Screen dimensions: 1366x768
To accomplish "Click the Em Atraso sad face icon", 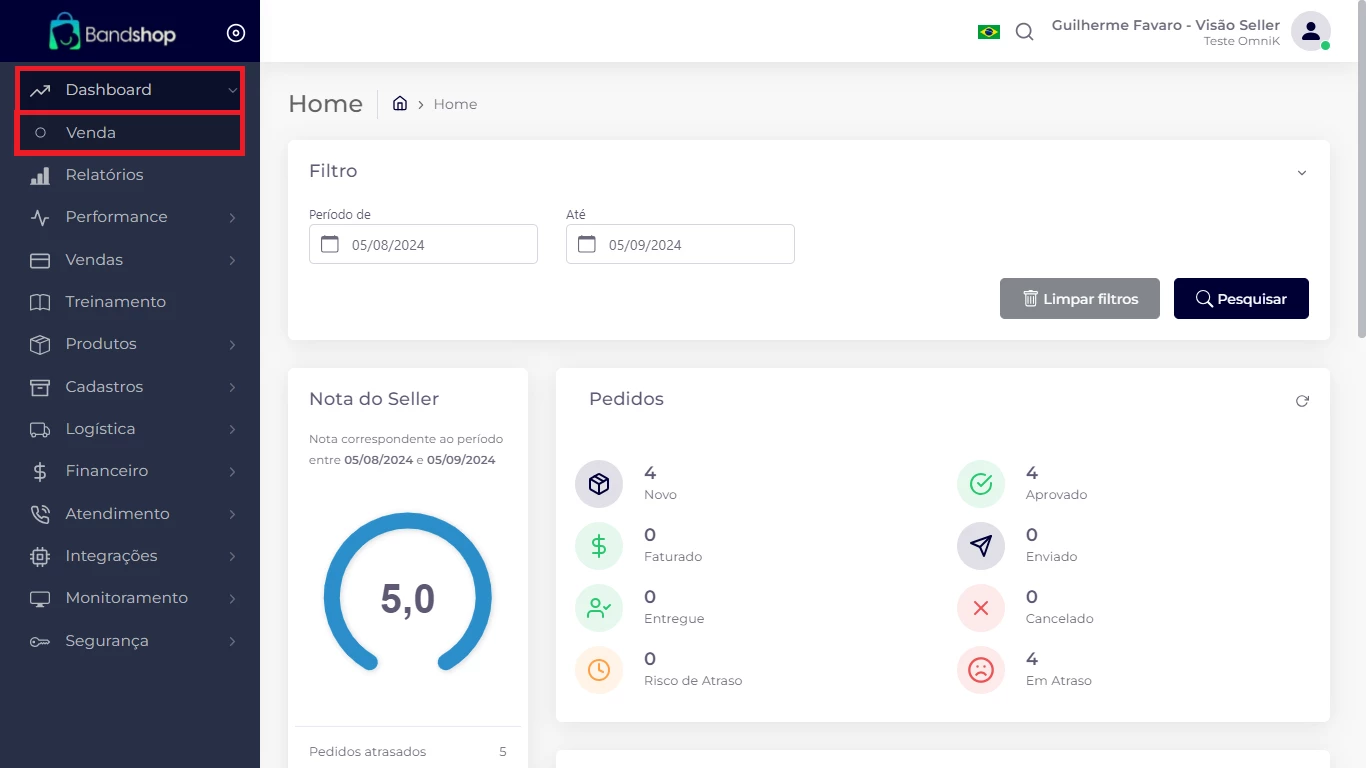I will (x=981, y=670).
